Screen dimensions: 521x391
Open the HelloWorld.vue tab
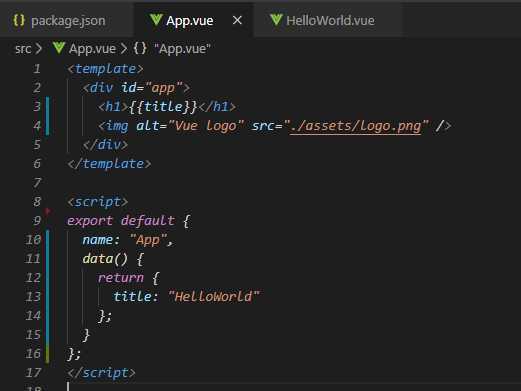pyautogui.click(x=328, y=21)
